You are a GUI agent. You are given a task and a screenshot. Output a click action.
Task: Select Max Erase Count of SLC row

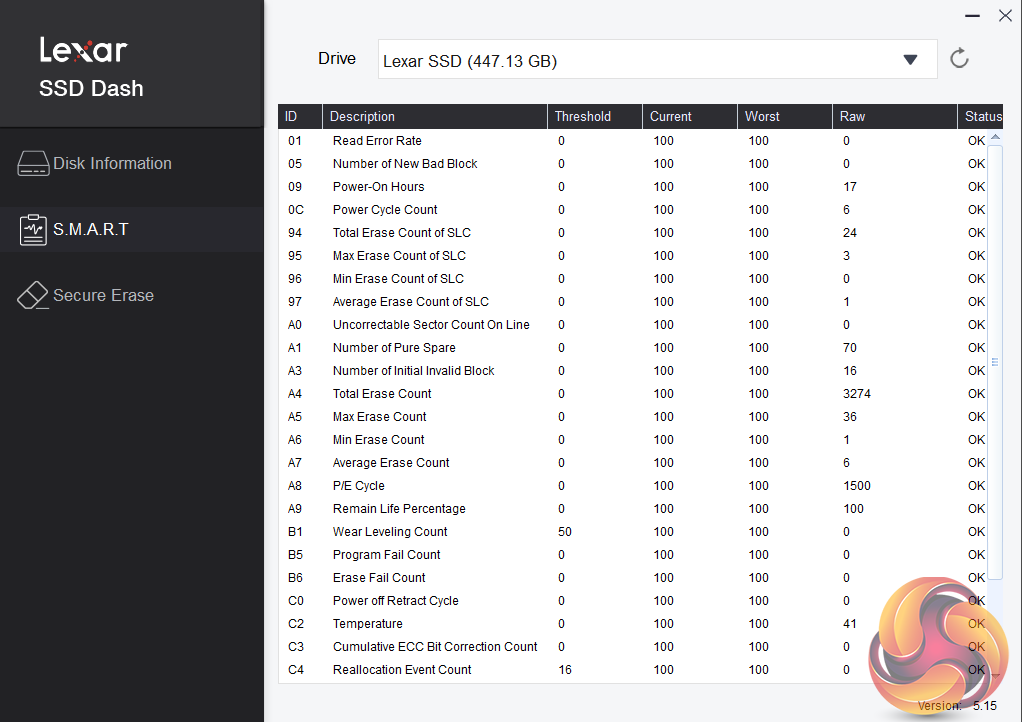click(633, 256)
